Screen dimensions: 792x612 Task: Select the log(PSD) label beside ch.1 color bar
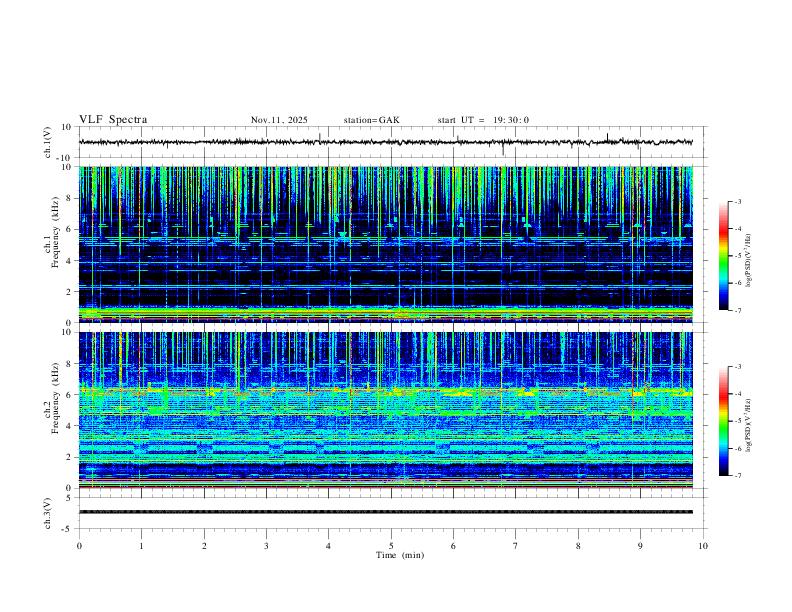click(x=749, y=260)
